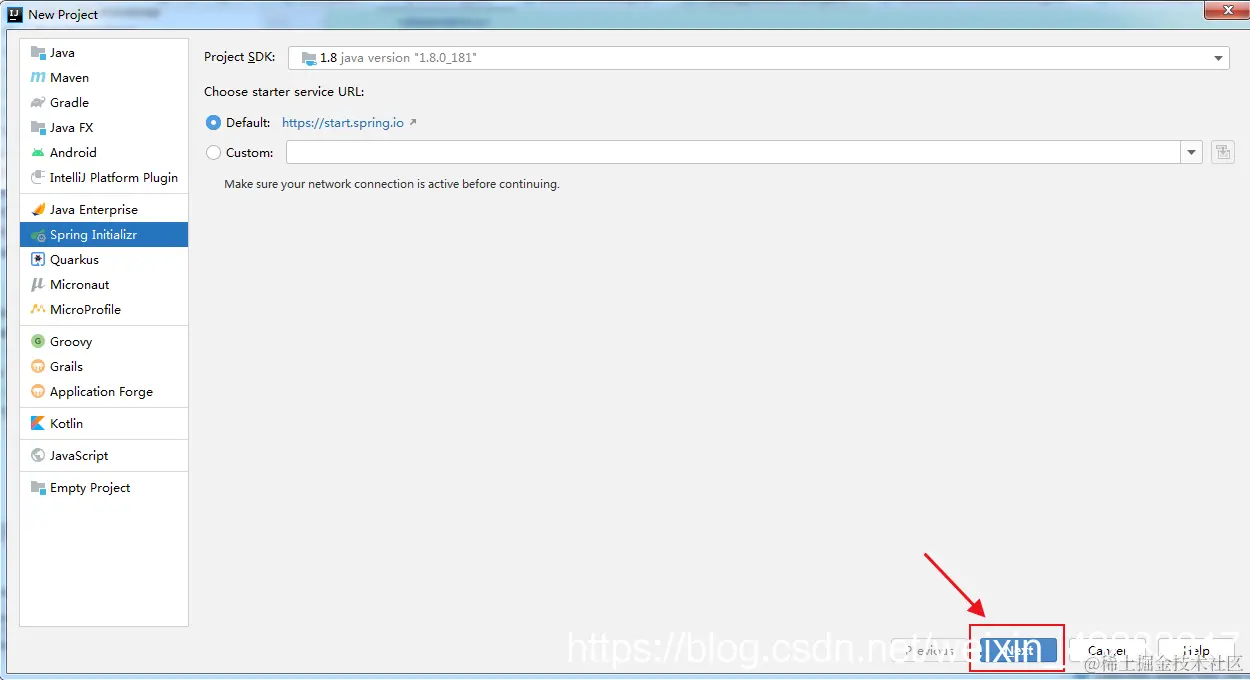Click the network connection notice text
Screen dimensions: 1250x680
pyautogui.click(x=392, y=184)
